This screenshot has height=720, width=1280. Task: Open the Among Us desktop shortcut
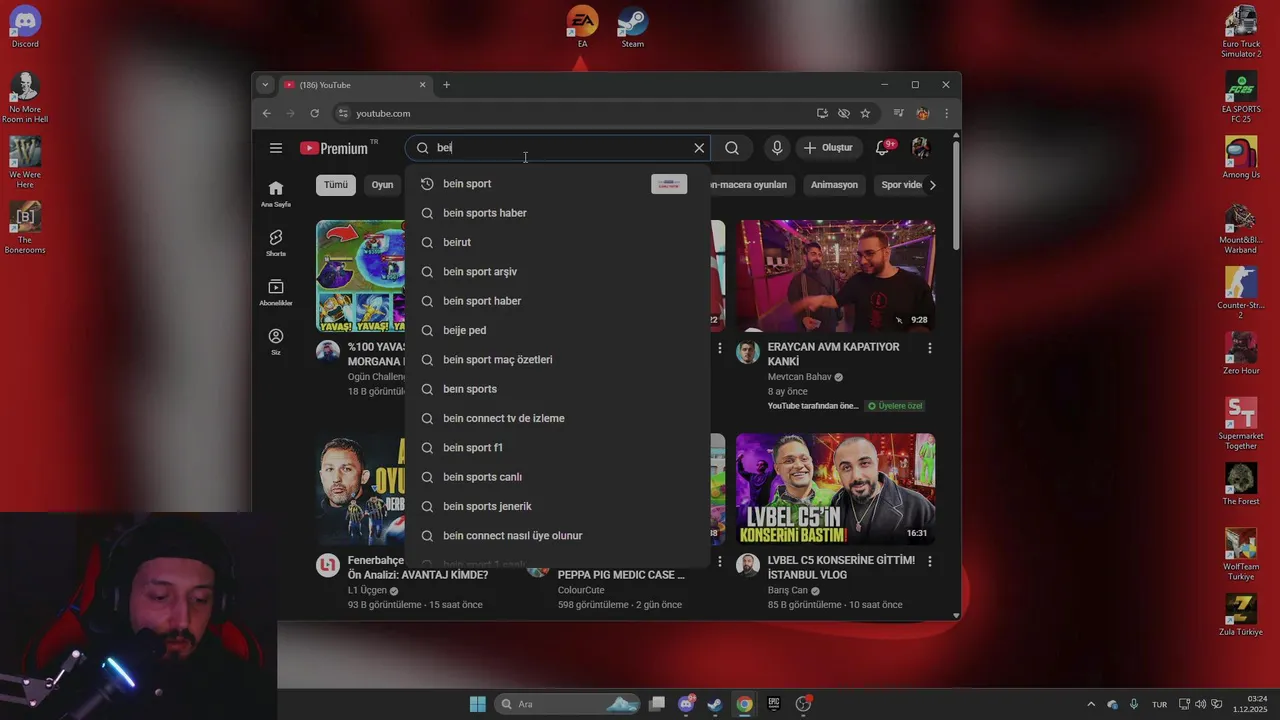point(1241,158)
